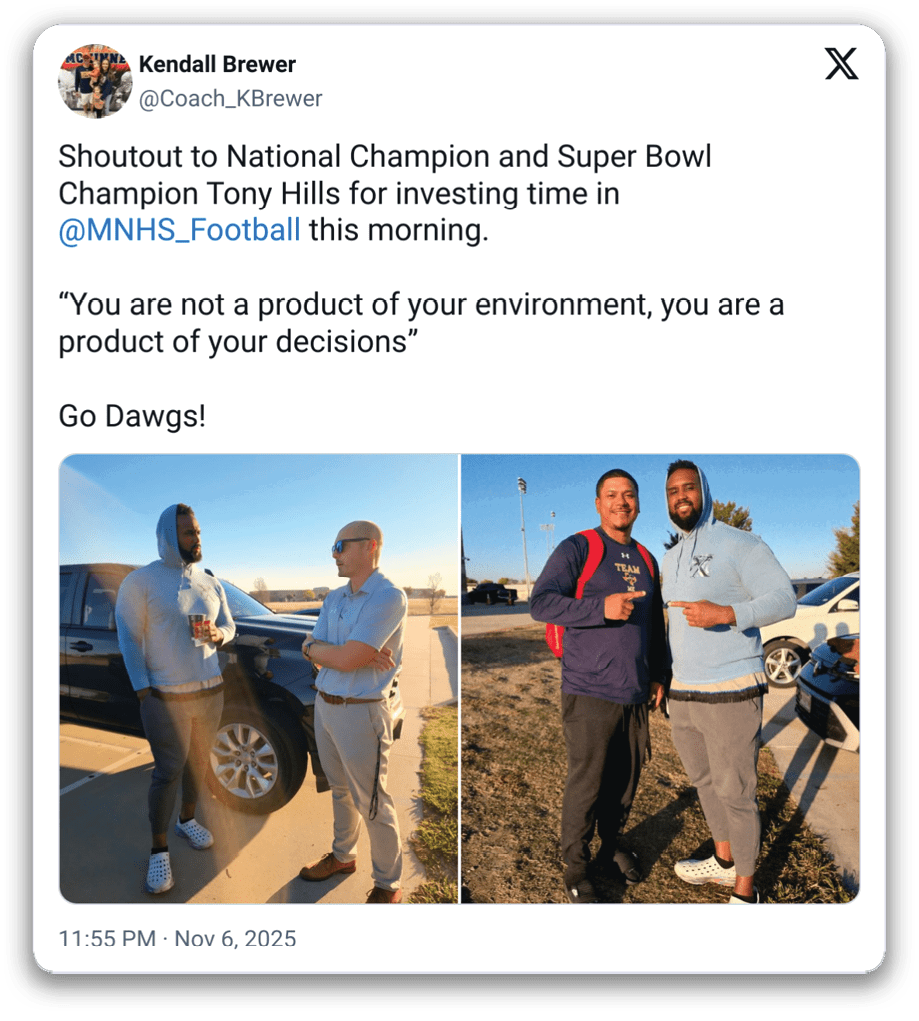Open the @Coach_KBrewer handle
This screenshot has height=1021, width=919.
pyautogui.click(x=230, y=98)
